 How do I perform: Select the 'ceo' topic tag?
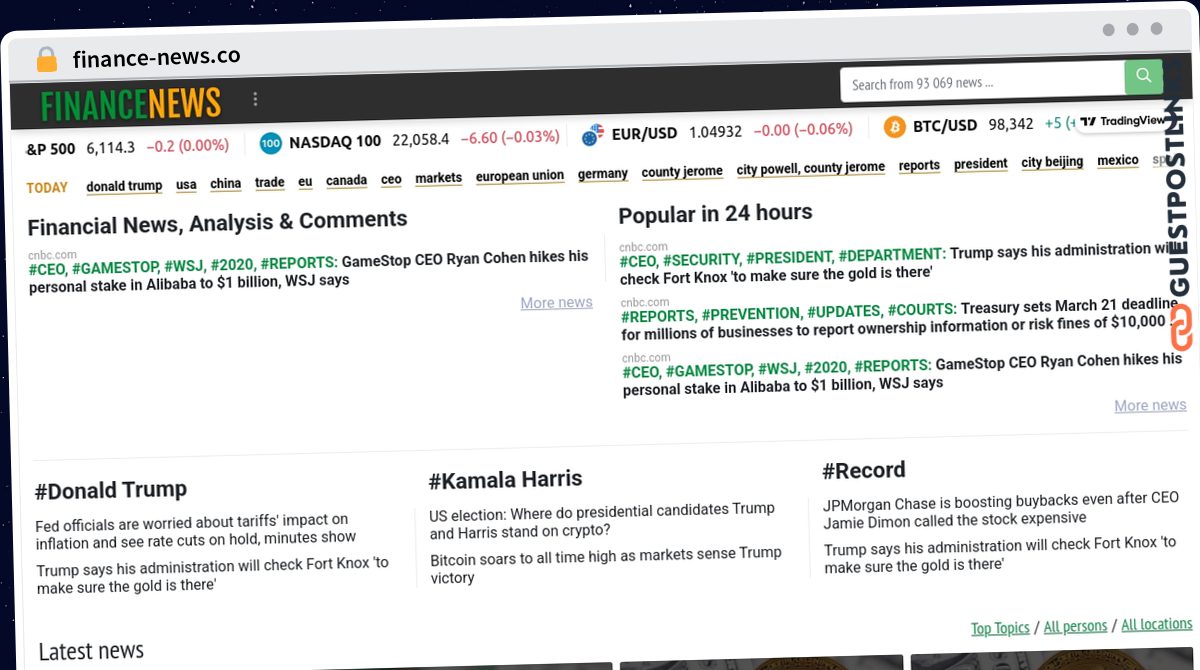(x=391, y=180)
